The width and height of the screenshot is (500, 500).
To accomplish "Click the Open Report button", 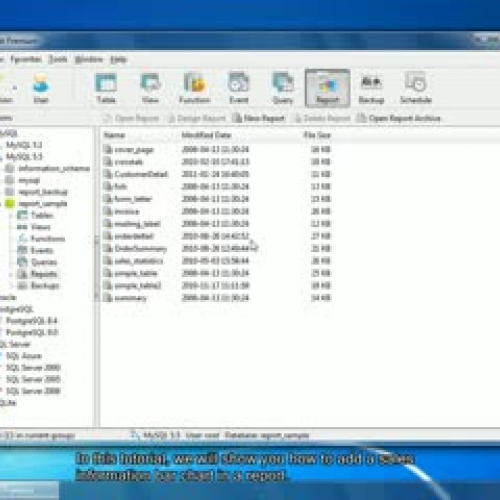I will tap(131, 118).
